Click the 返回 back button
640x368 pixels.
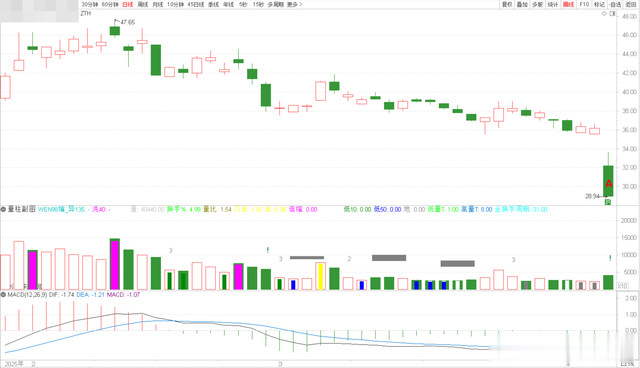coord(631,4)
